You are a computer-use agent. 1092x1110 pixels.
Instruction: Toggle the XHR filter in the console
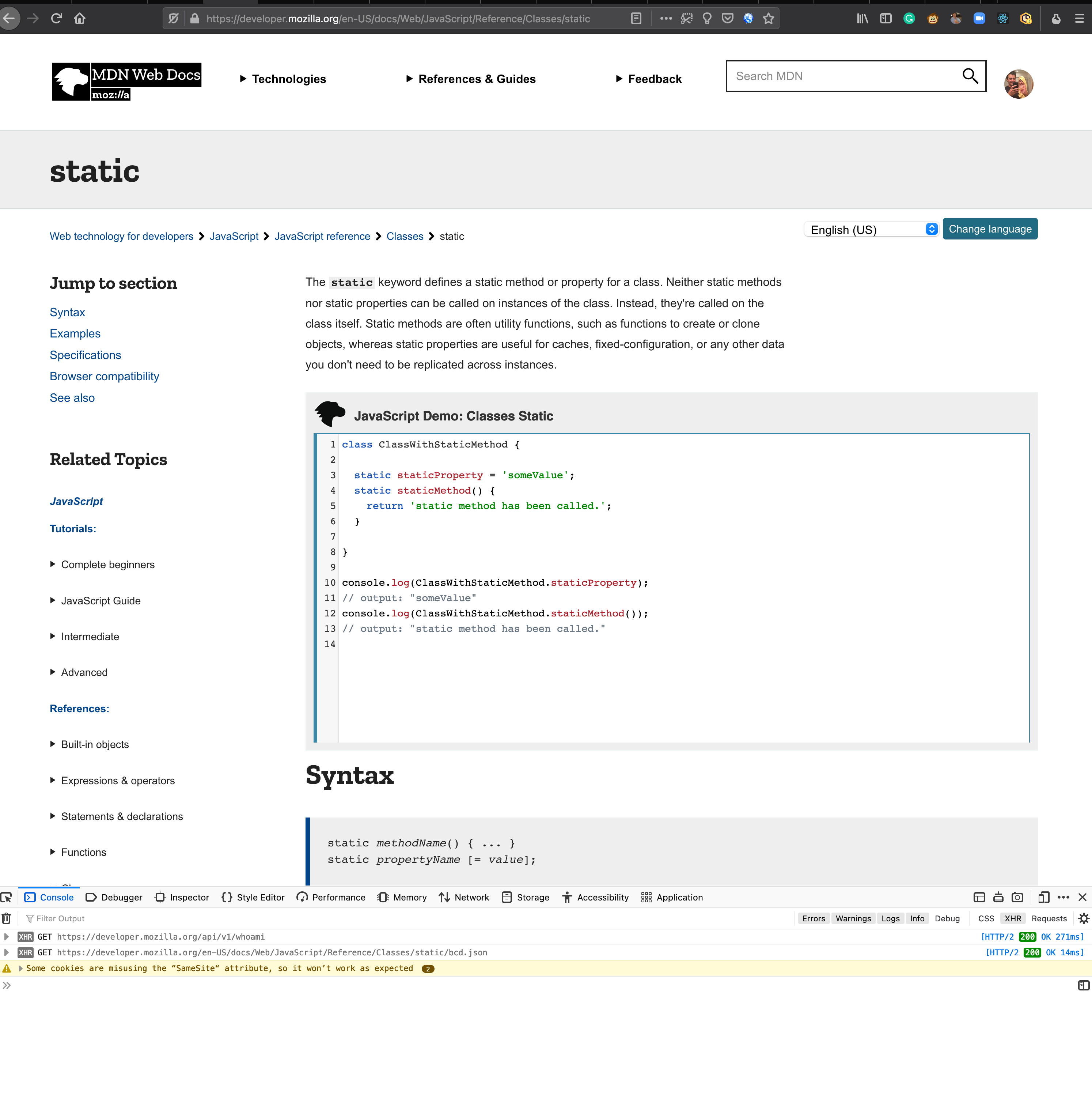click(x=1013, y=918)
